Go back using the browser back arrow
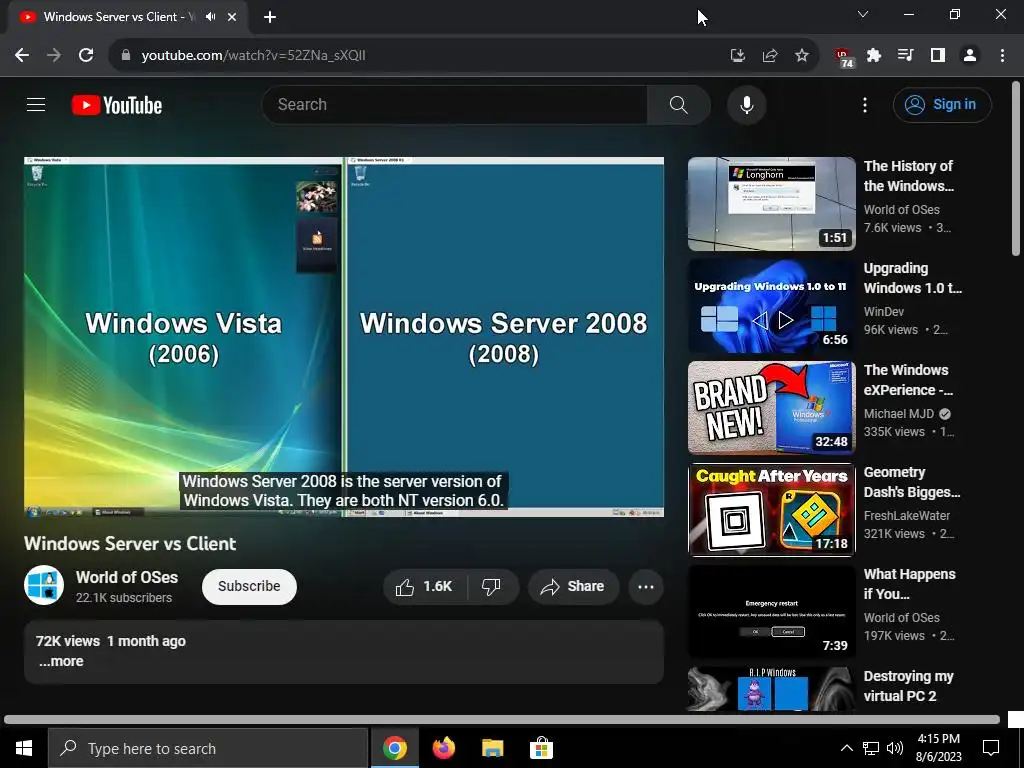Image resolution: width=1024 pixels, height=768 pixels. tap(22, 56)
